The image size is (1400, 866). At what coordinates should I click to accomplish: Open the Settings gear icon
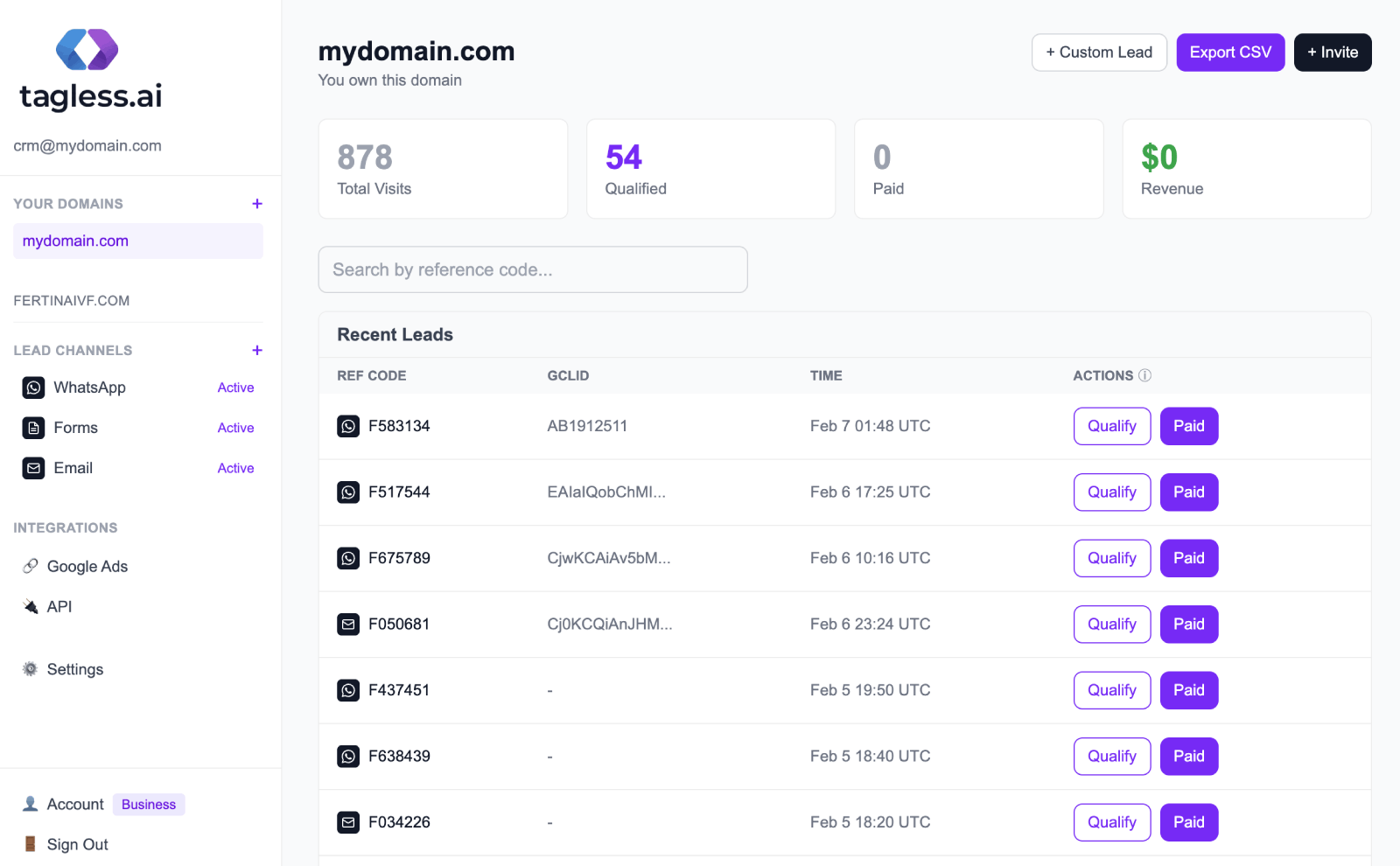[x=29, y=669]
